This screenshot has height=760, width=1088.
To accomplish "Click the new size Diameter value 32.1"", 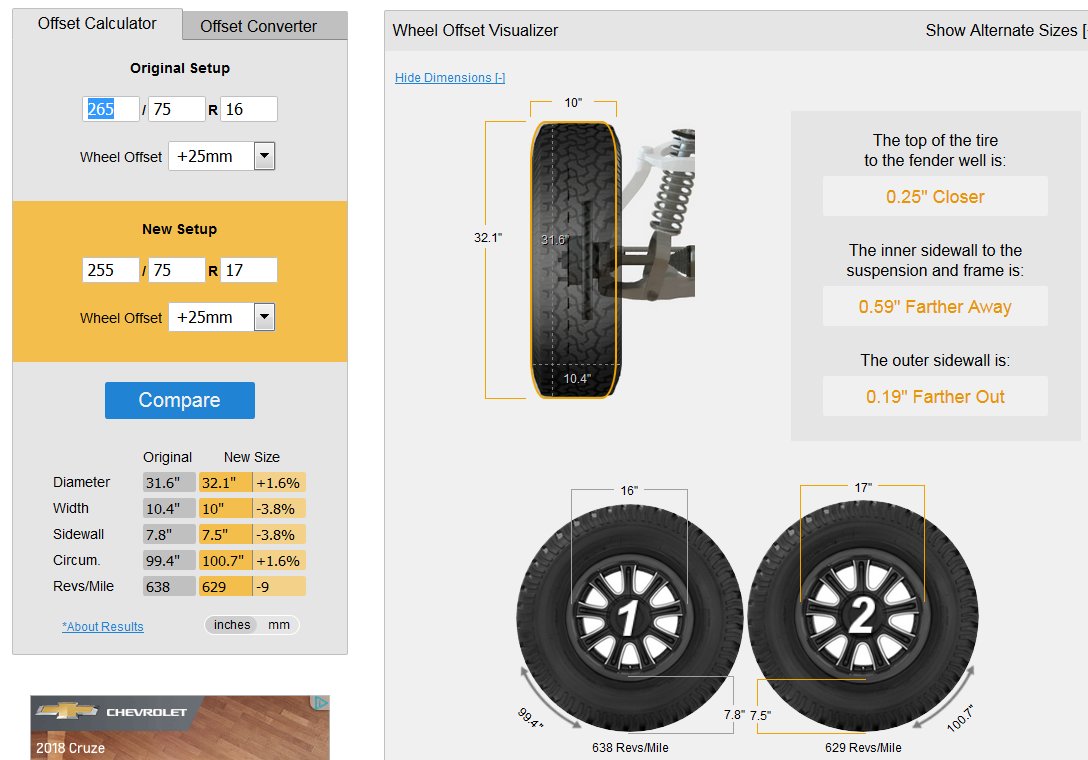I will point(226,483).
